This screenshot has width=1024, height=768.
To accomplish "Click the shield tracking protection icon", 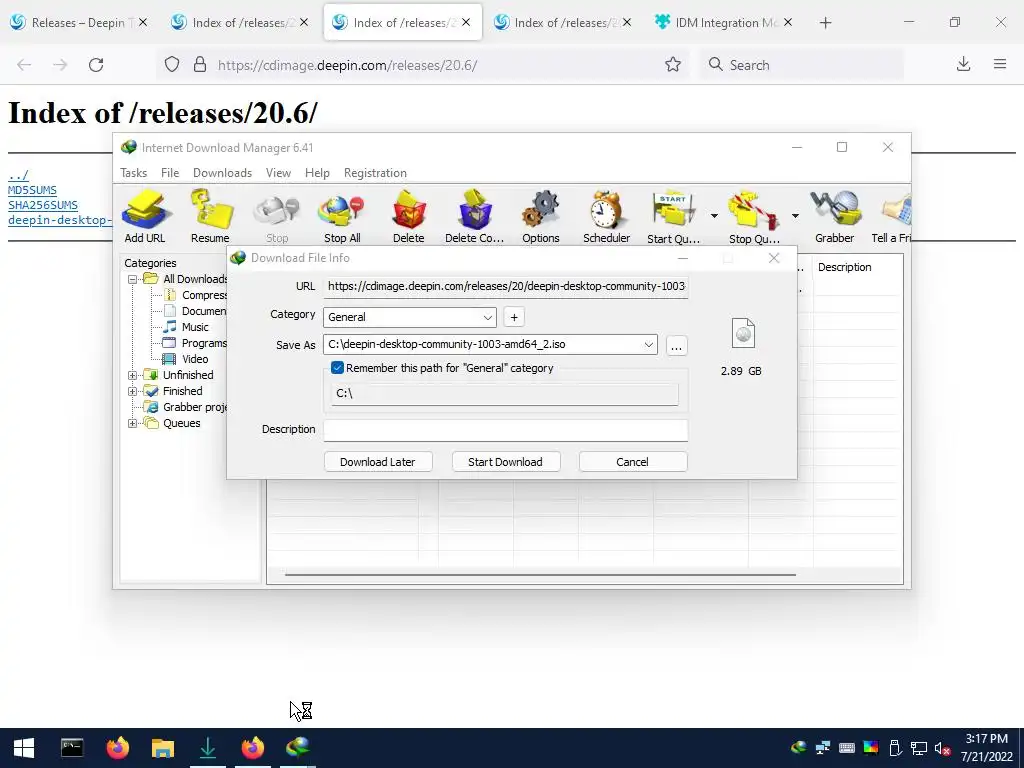I will click(172, 65).
